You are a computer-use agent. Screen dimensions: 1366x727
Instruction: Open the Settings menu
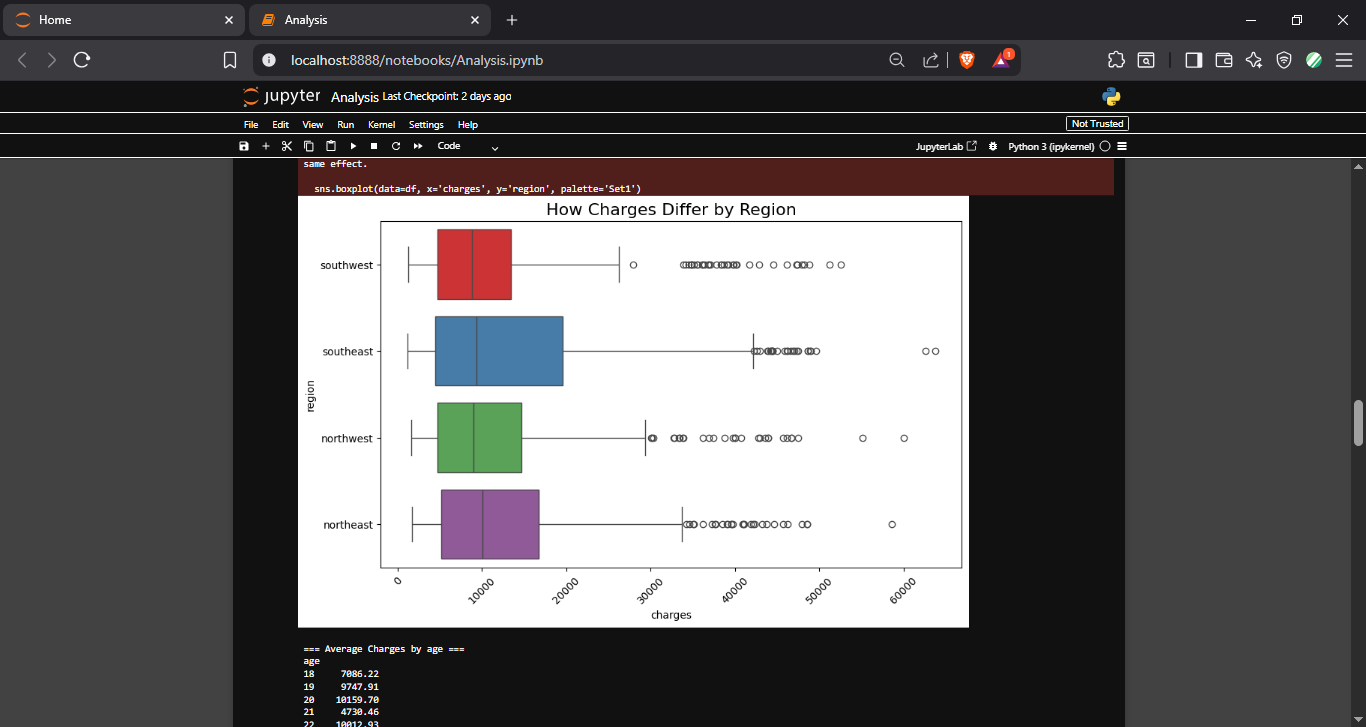pos(426,125)
